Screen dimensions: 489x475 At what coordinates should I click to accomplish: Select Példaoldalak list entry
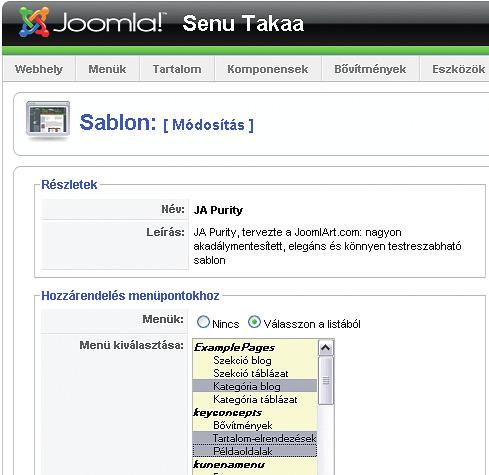(x=255, y=451)
